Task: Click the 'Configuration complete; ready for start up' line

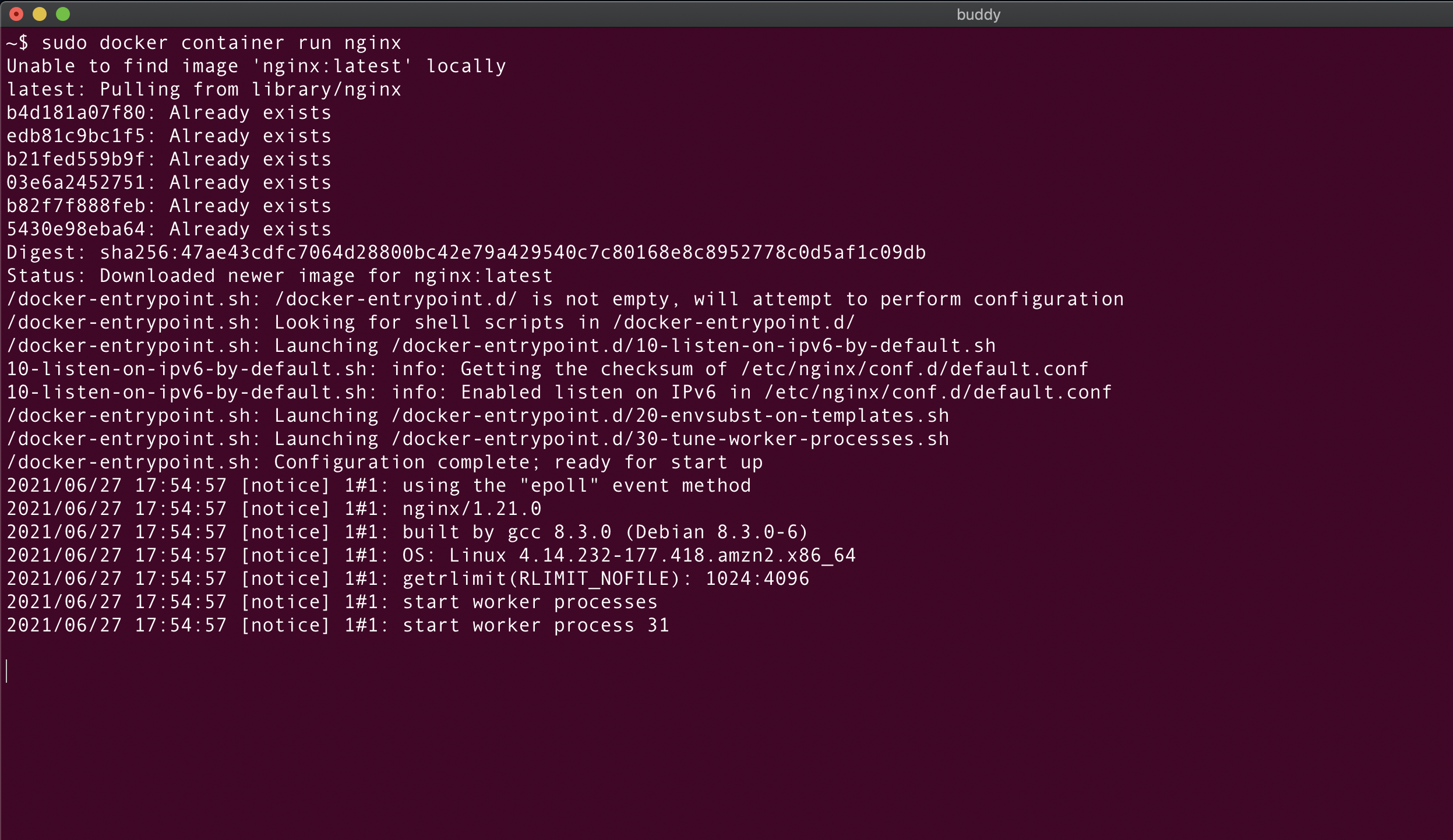Action: (x=385, y=461)
